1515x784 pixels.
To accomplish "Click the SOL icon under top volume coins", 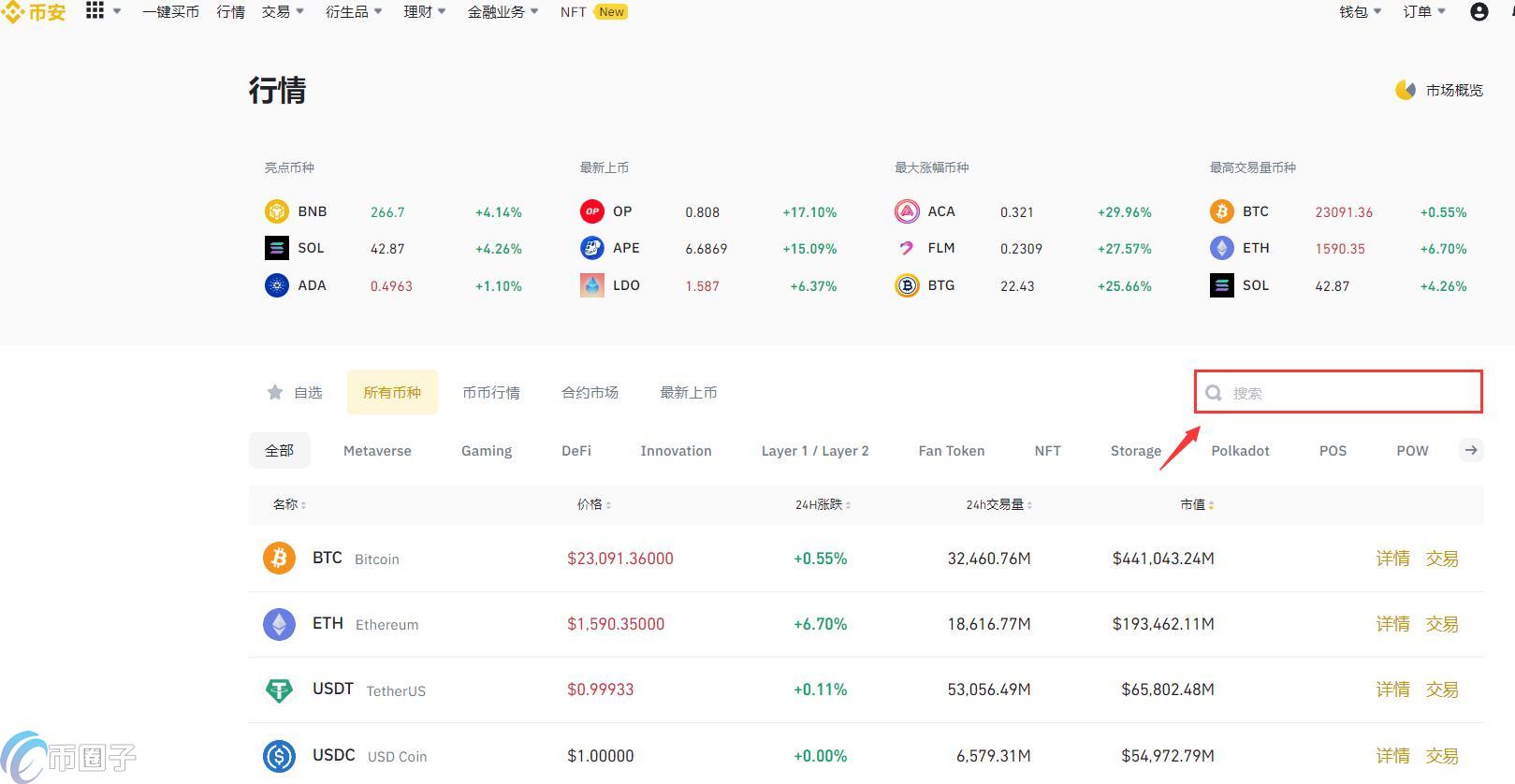I will click(x=1222, y=285).
